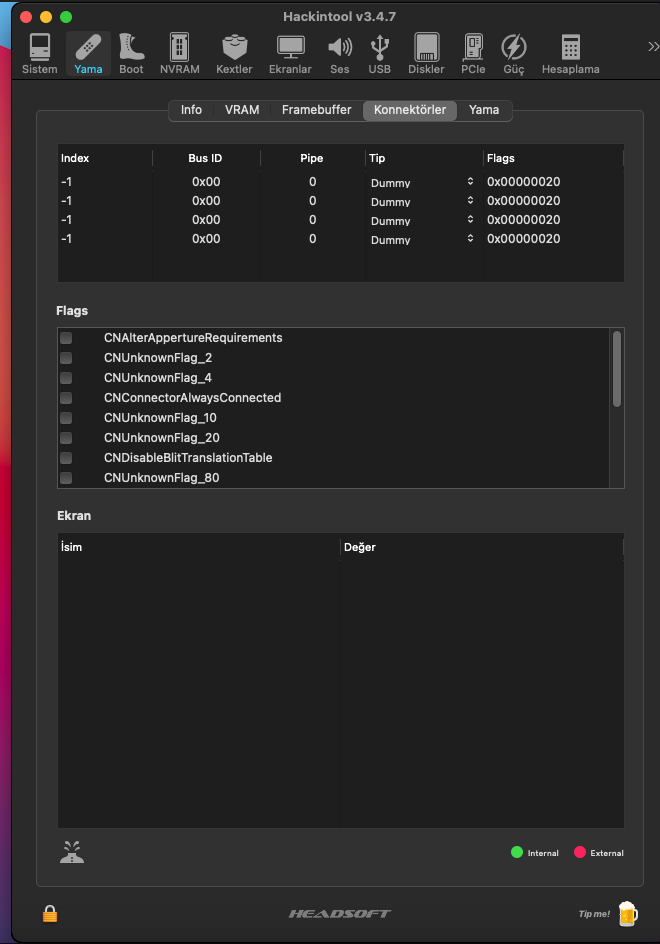Open the Sistem toolbar section
This screenshot has width=660, height=944.
coord(39,53)
